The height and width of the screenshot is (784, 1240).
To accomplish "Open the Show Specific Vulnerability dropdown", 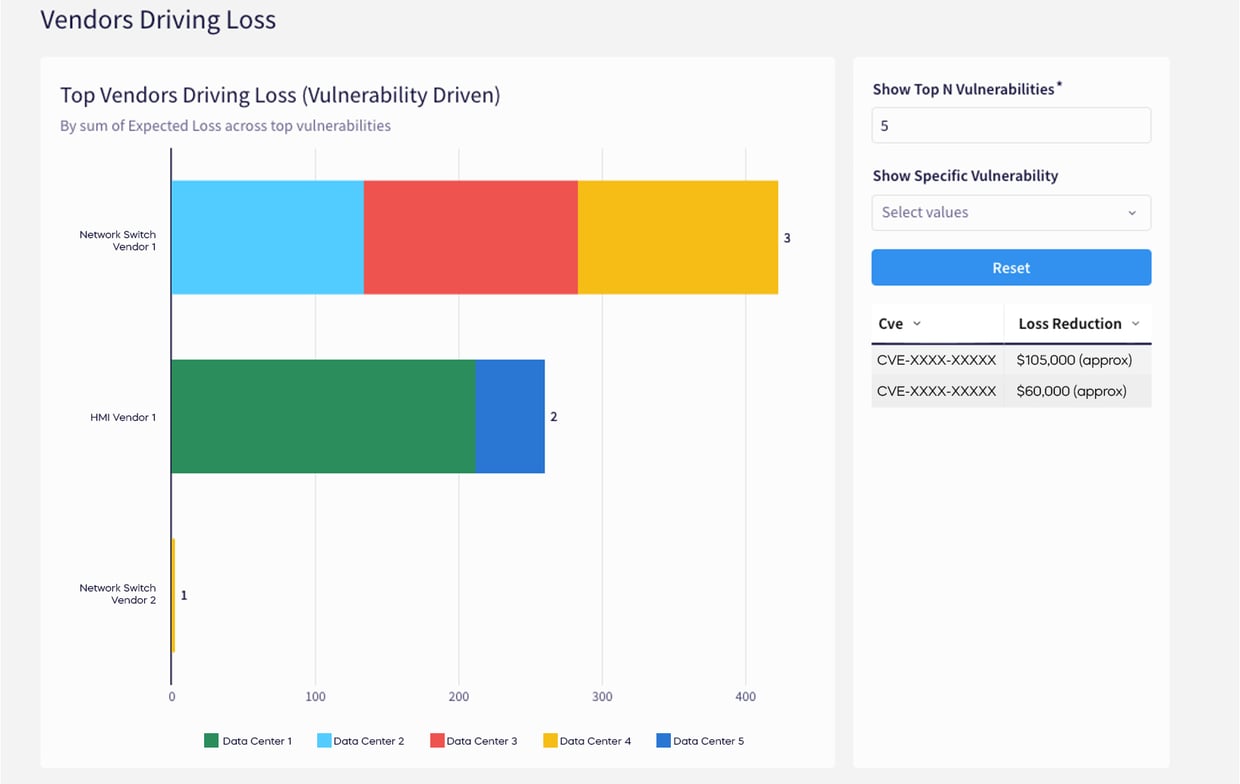I will [x=1011, y=213].
